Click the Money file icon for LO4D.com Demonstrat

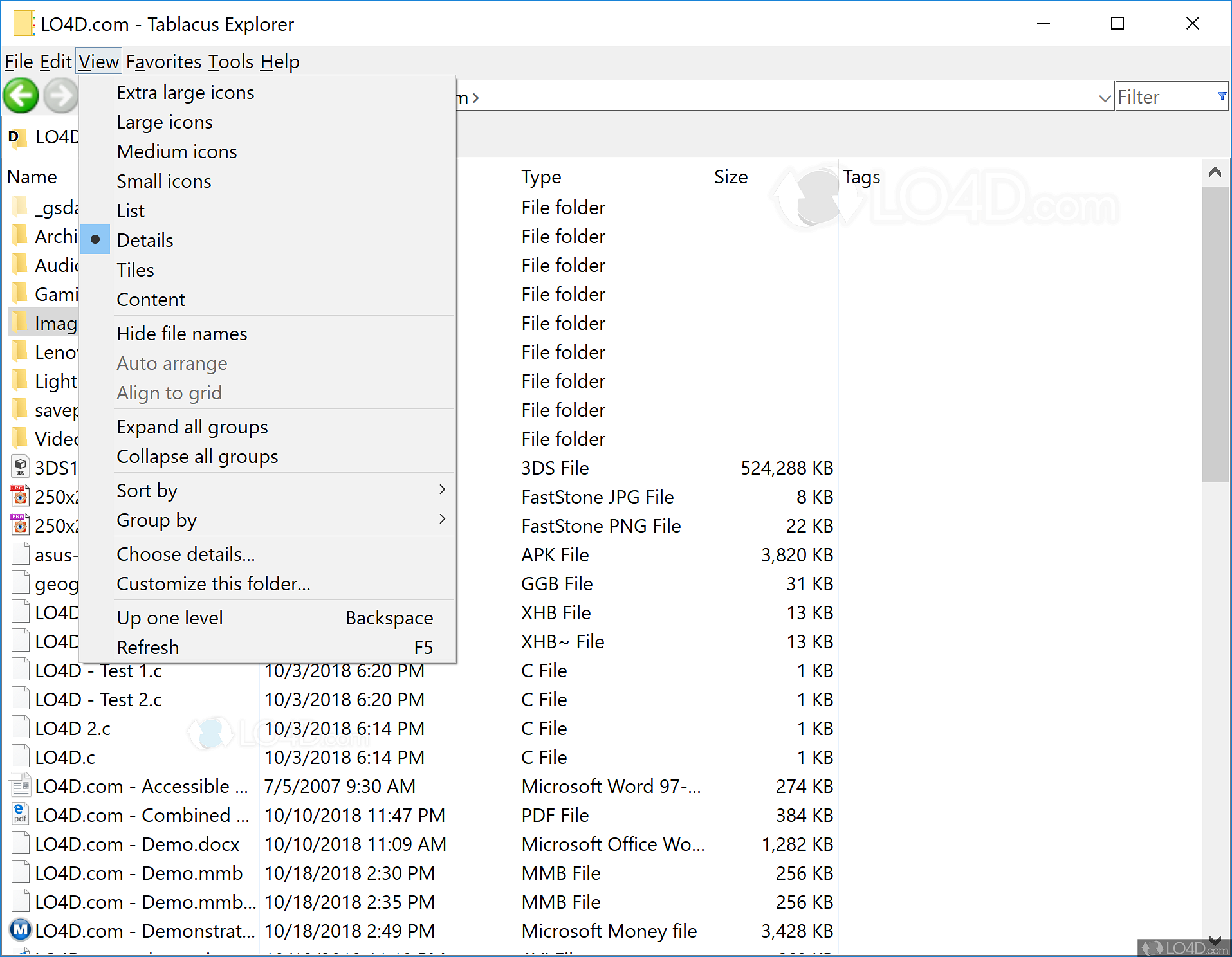point(20,930)
